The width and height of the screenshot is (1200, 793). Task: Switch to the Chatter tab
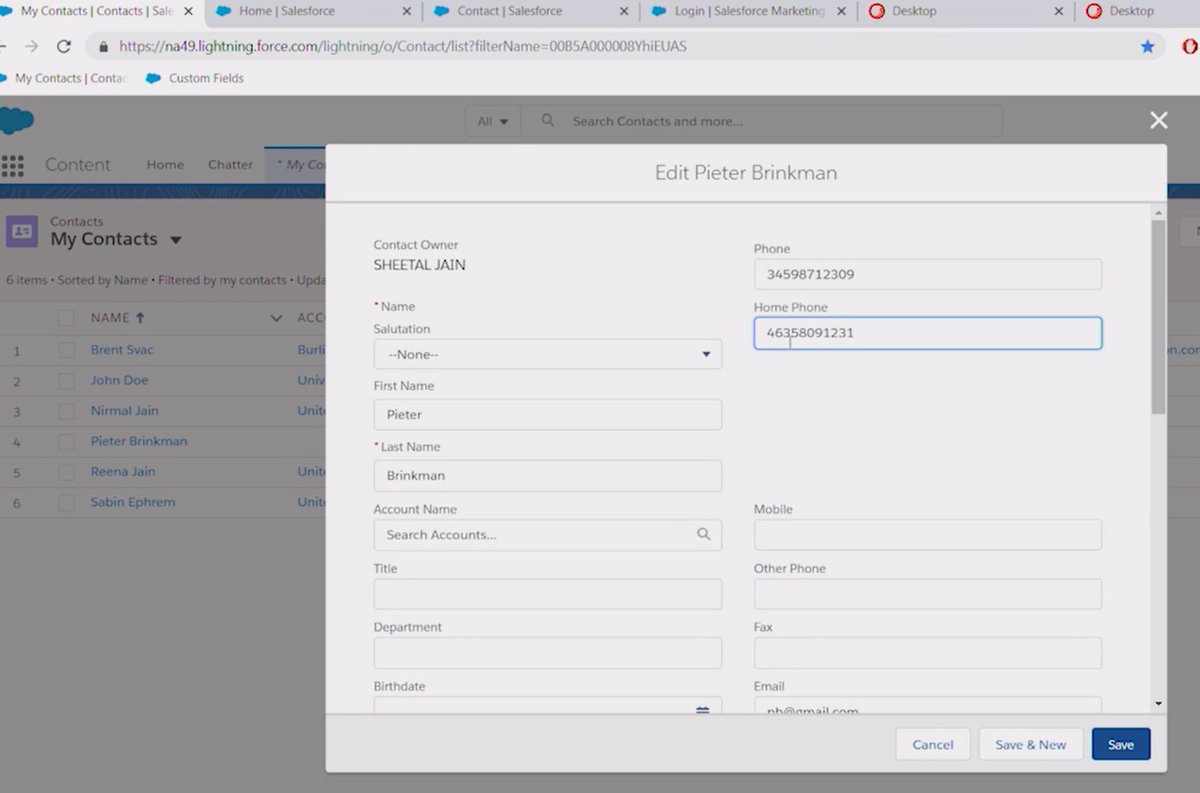230,164
